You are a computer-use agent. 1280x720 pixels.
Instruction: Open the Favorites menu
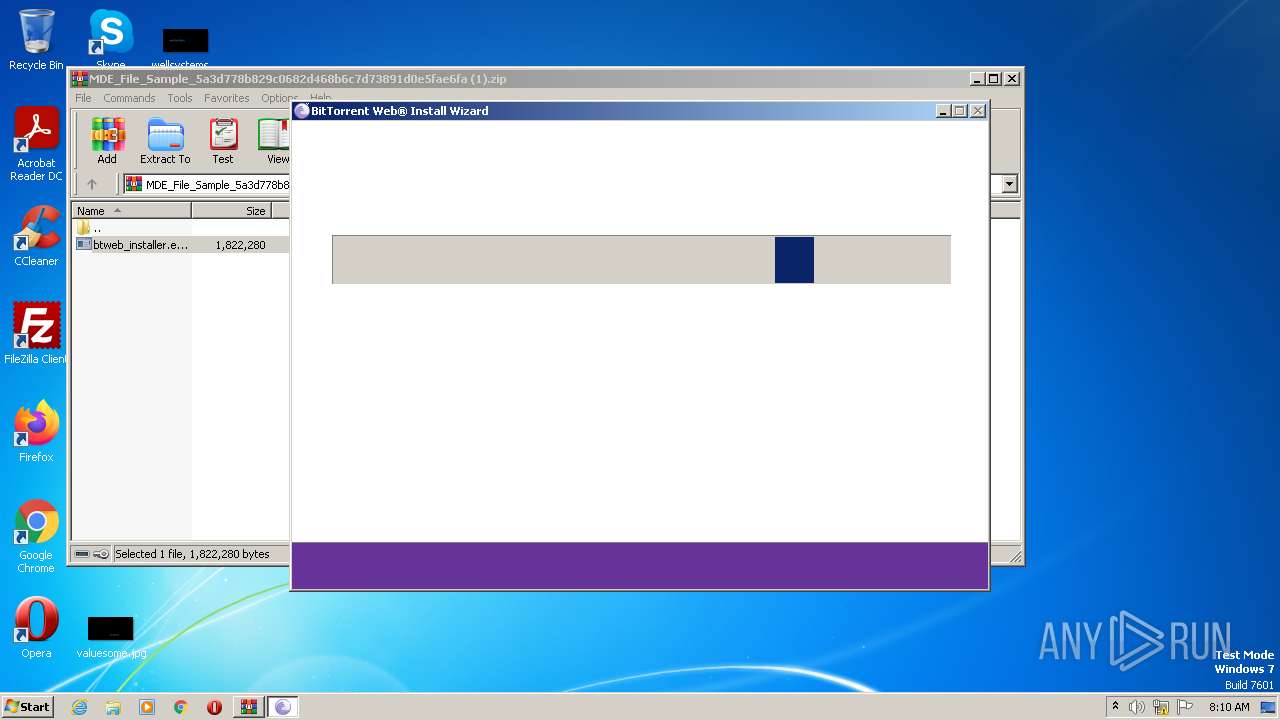pyautogui.click(x=227, y=98)
